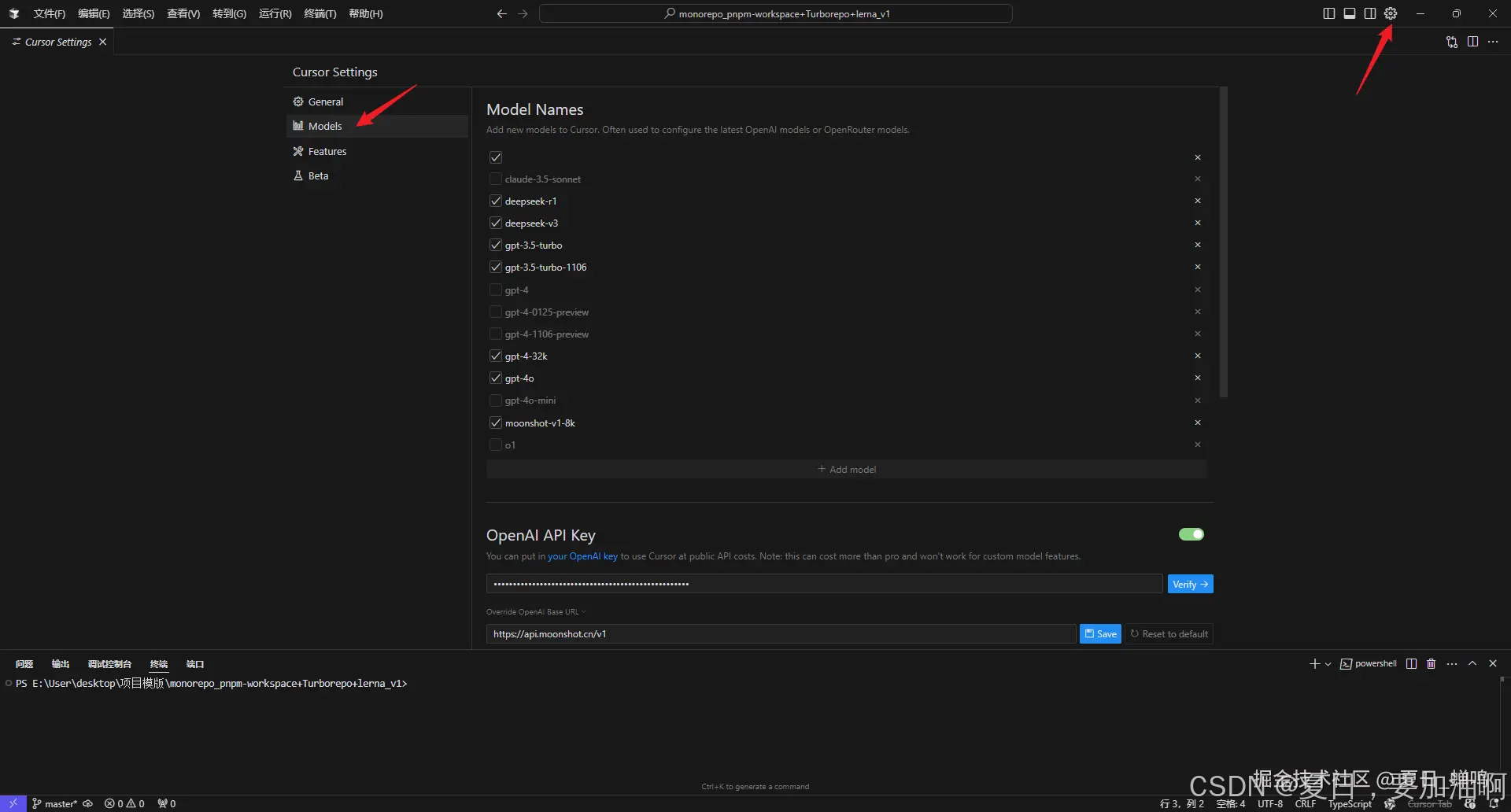Enable claude-3.5-sonnet checkbox
Screen dimensions: 1511x812
496,179
